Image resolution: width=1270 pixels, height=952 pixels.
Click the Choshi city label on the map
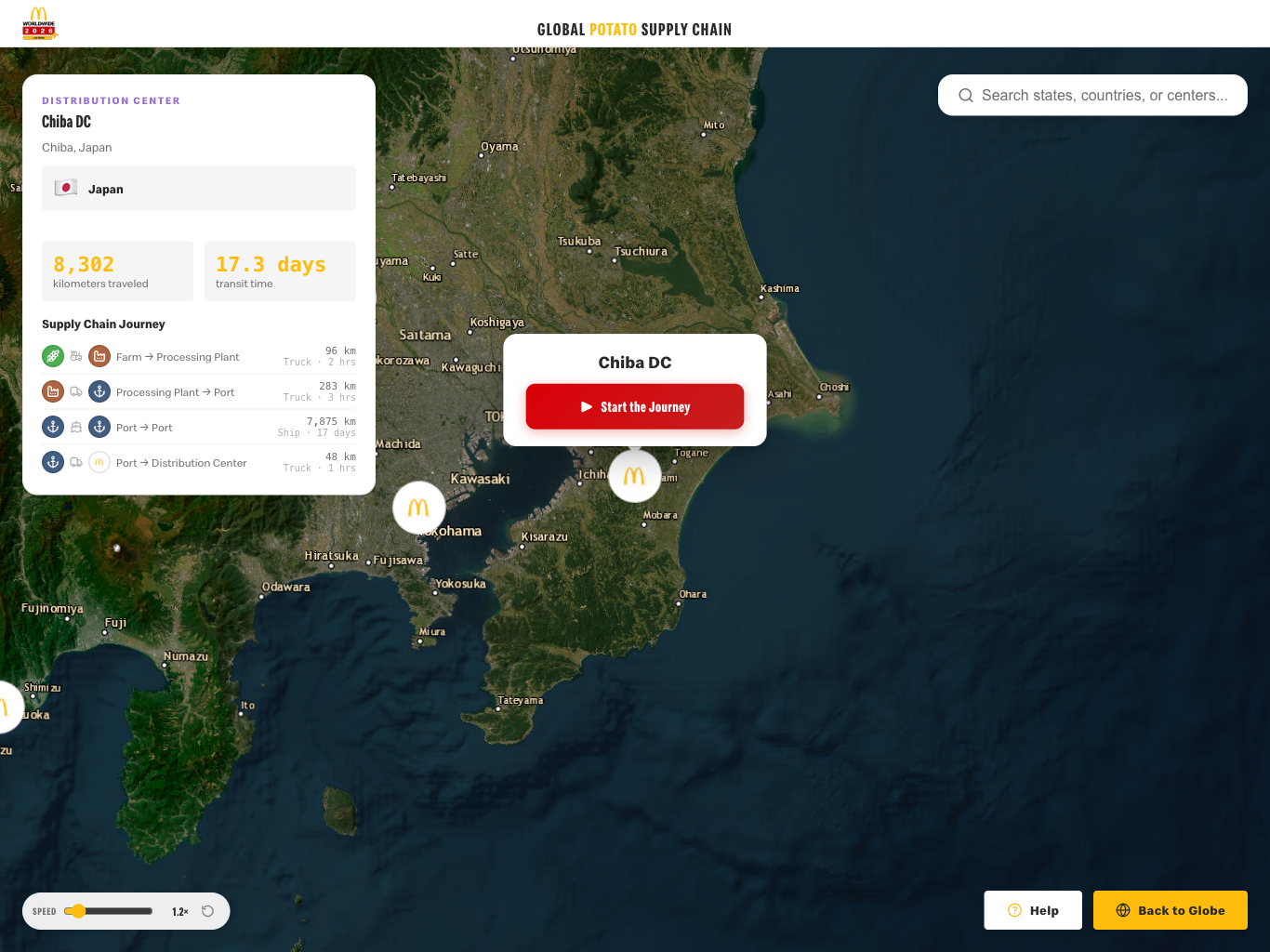coord(834,387)
